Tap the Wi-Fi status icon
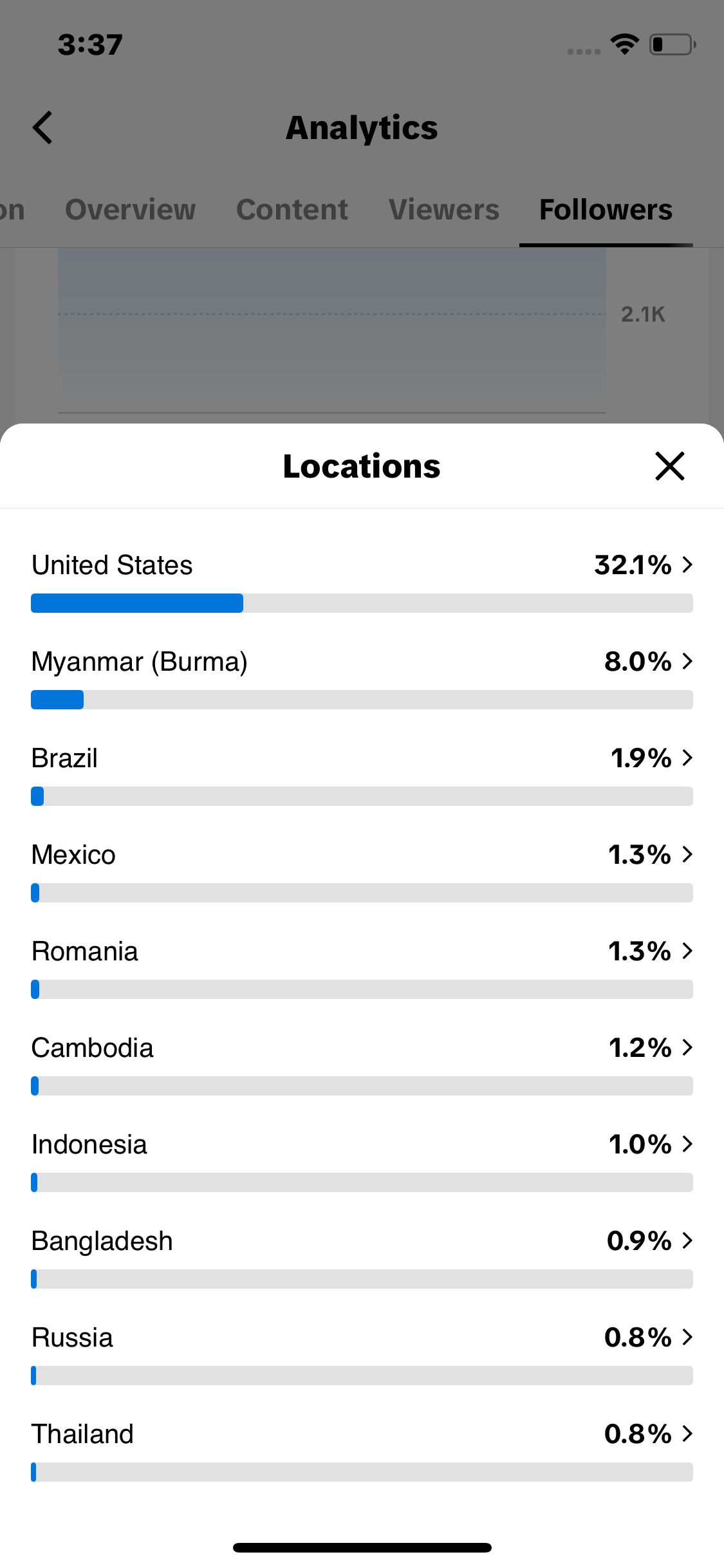724x1568 pixels. [x=624, y=44]
